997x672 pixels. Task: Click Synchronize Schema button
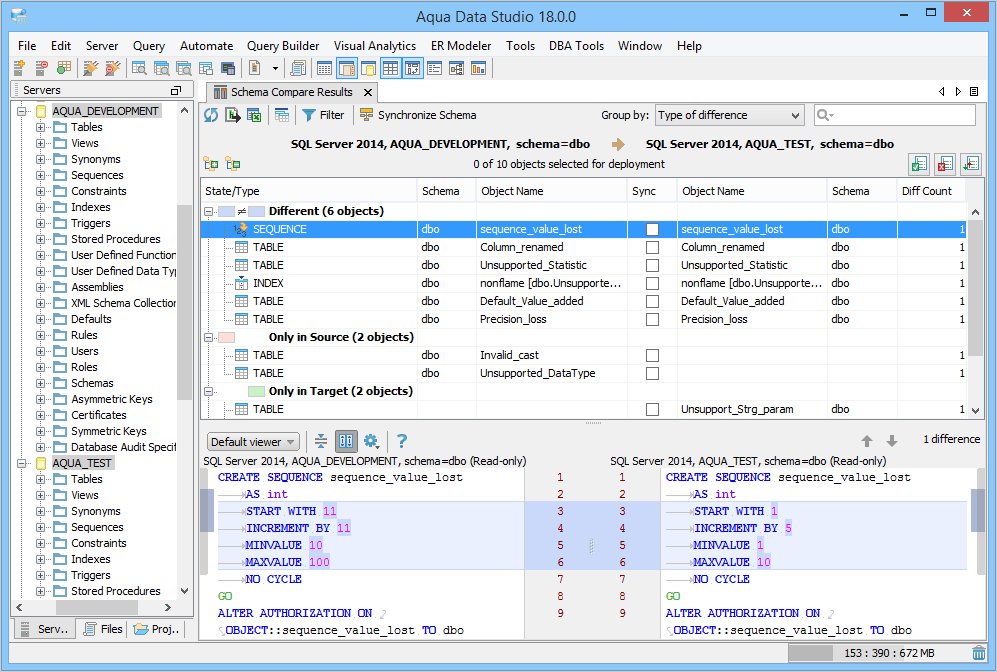click(x=418, y=115)
